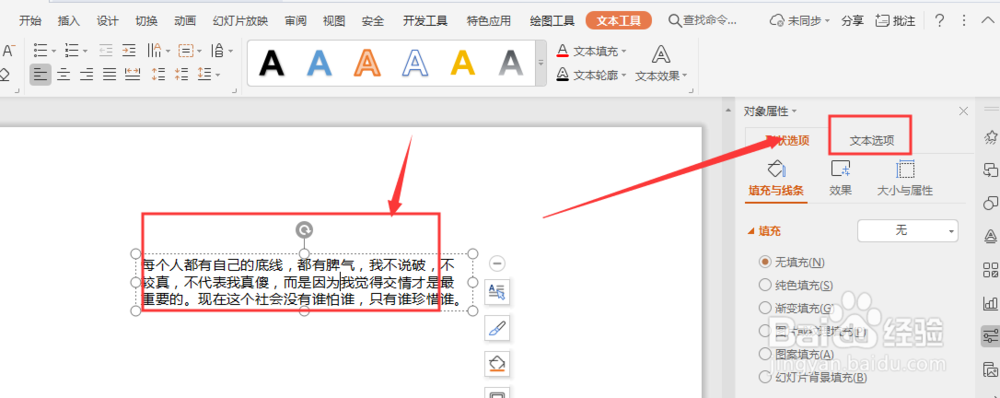Image resolution: width=1000 pixels, height=398 pixels.
Task: Apply the yellow filled A text style
Action: (x=463, y=63)
